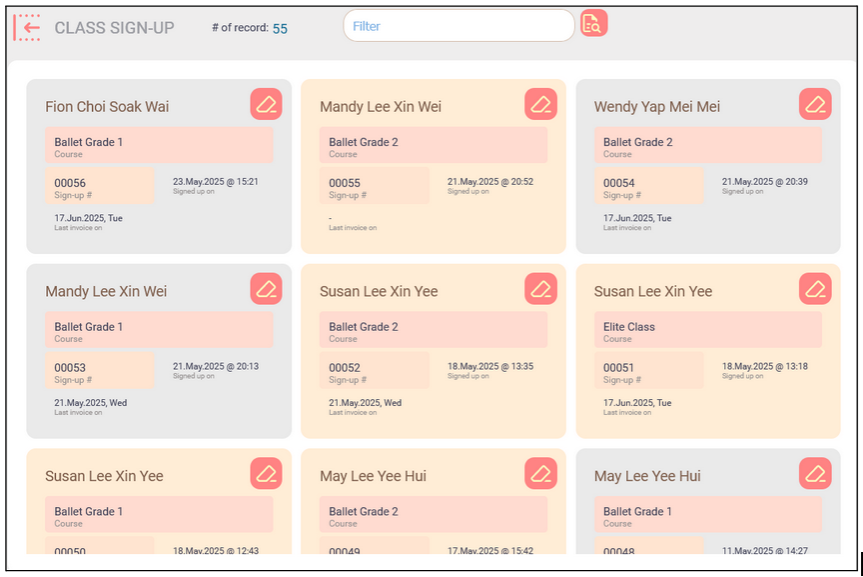The image size is (863, 577).
Task: Edit Mandy Lee Xin Wei's Ballet Grade 2 entry
Action: (540, 103)
